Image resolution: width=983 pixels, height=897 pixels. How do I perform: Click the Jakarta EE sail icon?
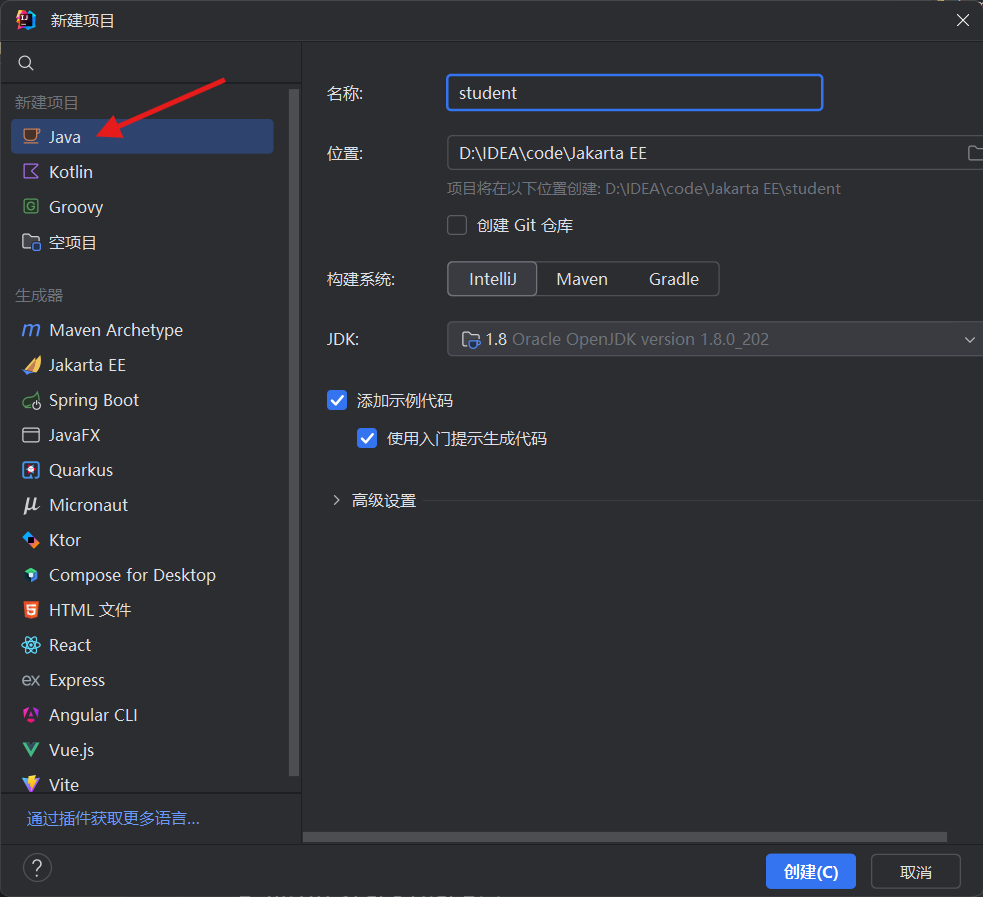pos(31,365)
